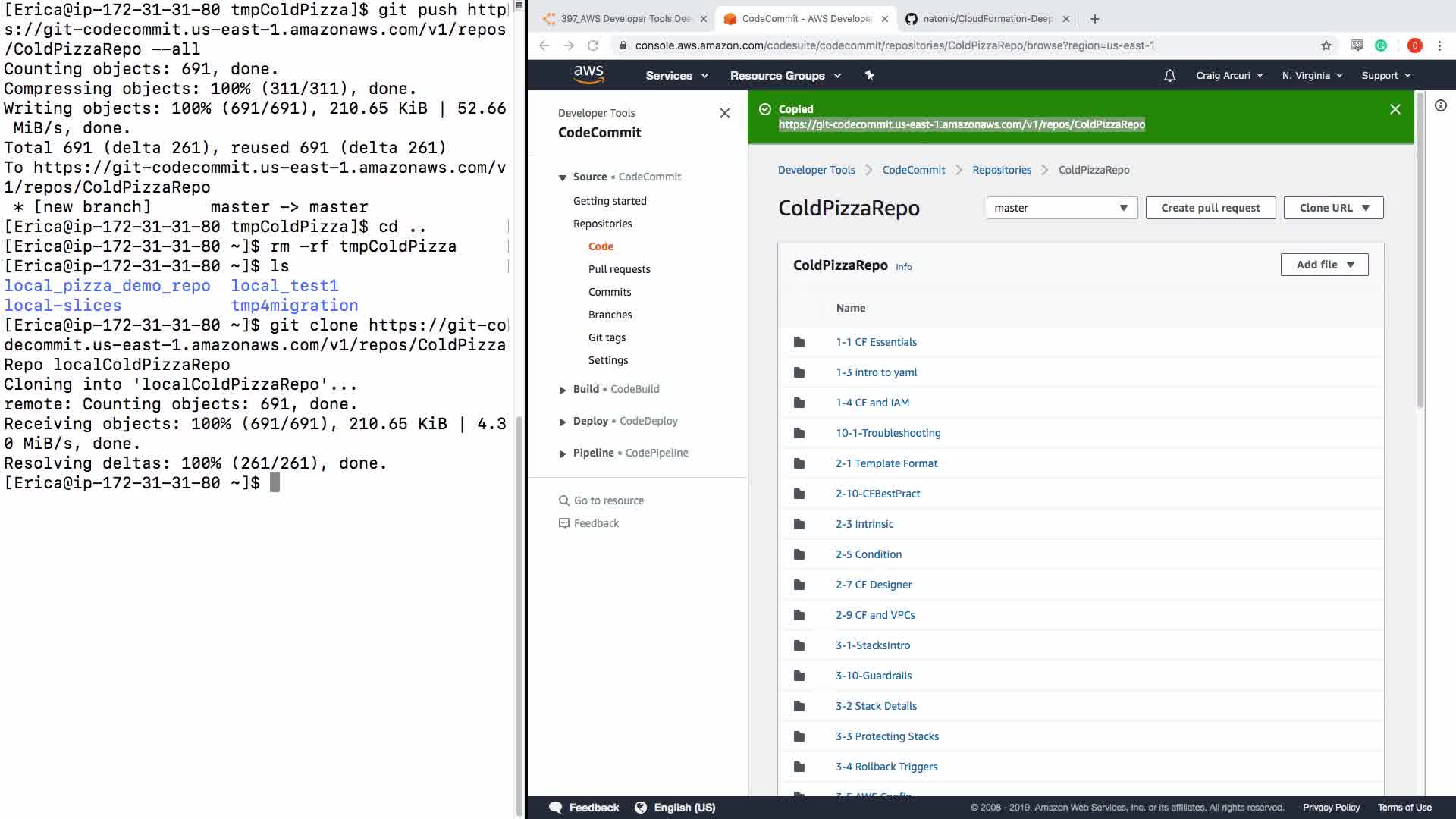Open the master branch dropdown
The width and height of the screenshot is (1456, 819).
tap(1061, 208)
